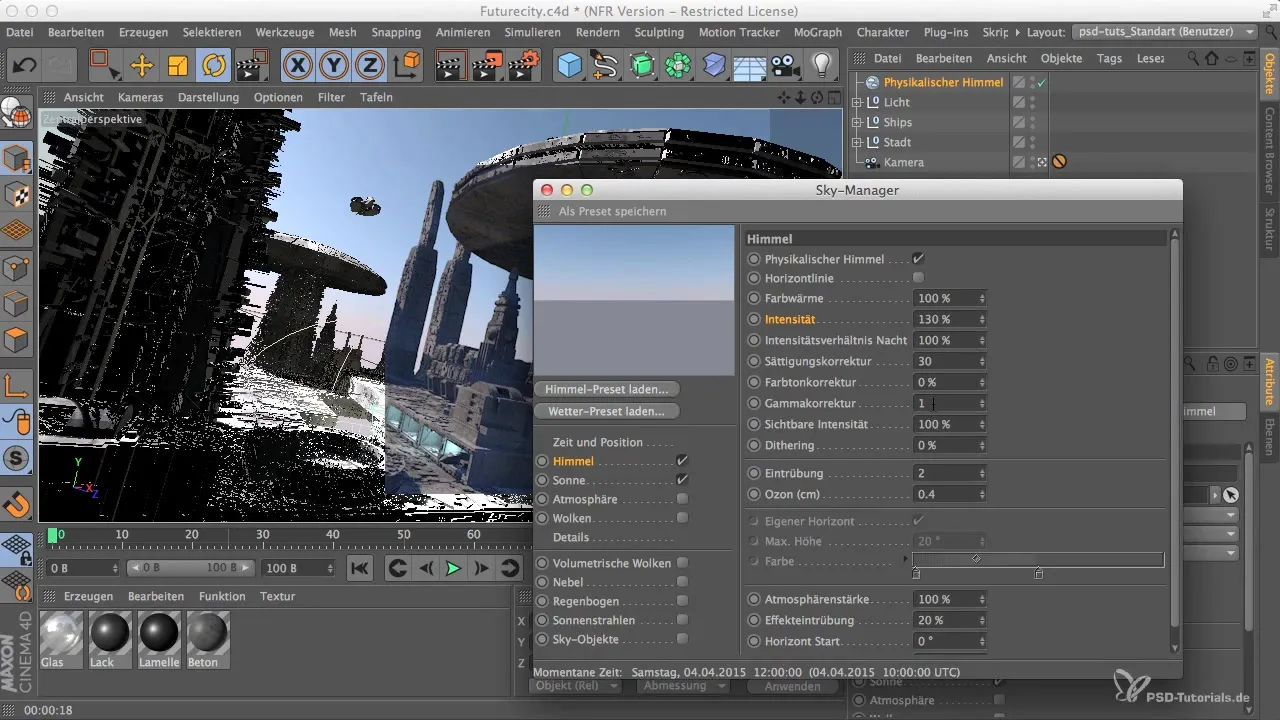Open the viewport Kameras menu
The height and width of the screenshot is (720, 1280).
pos(140,97)
